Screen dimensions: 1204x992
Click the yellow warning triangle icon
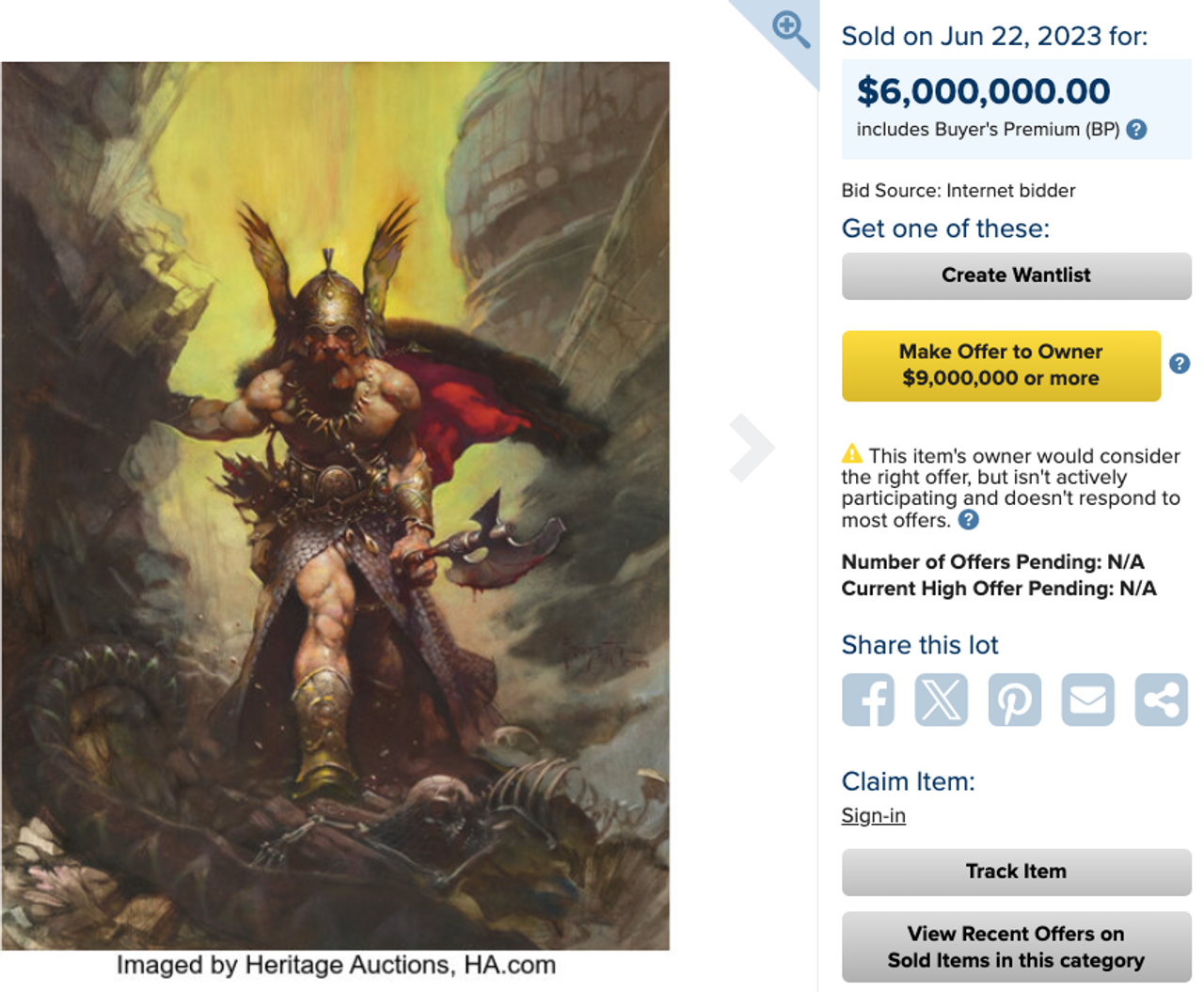click(x=852, y=453)
